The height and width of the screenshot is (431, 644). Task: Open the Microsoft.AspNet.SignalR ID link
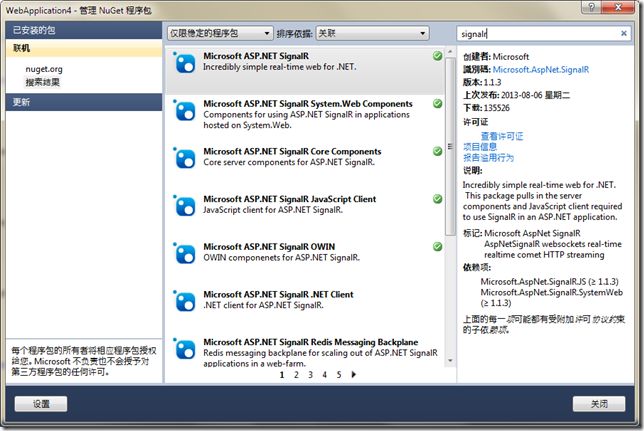pyautogui.click(x=540, y=69)
